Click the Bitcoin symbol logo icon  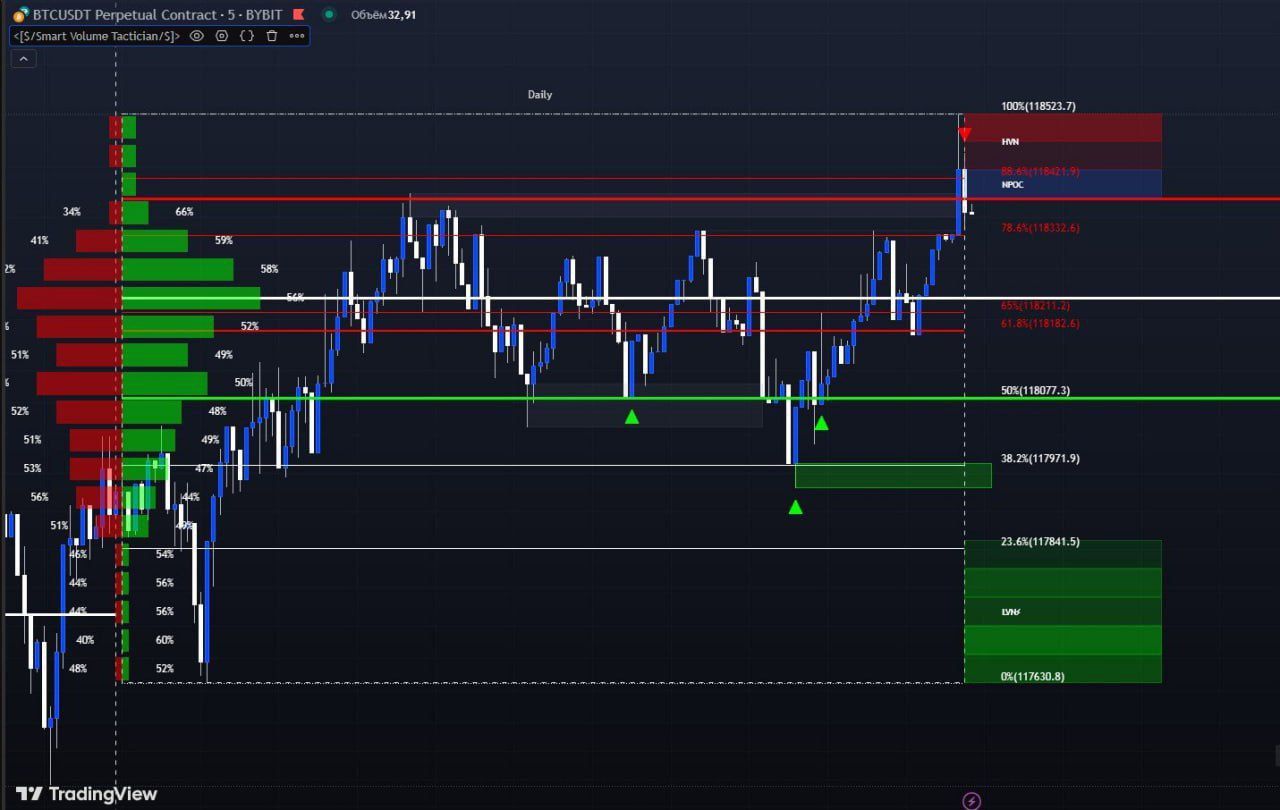coord(20,15)
